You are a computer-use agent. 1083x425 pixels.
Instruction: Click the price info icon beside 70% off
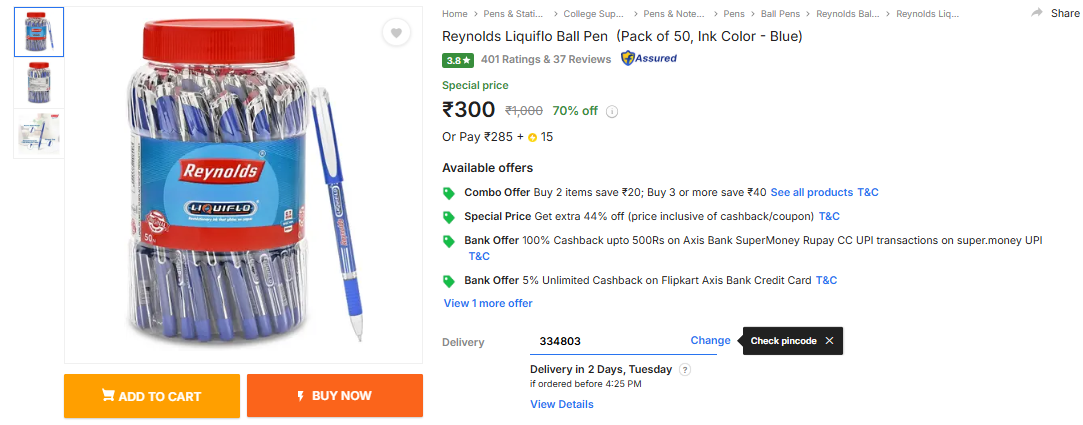(x=612, y=112)
